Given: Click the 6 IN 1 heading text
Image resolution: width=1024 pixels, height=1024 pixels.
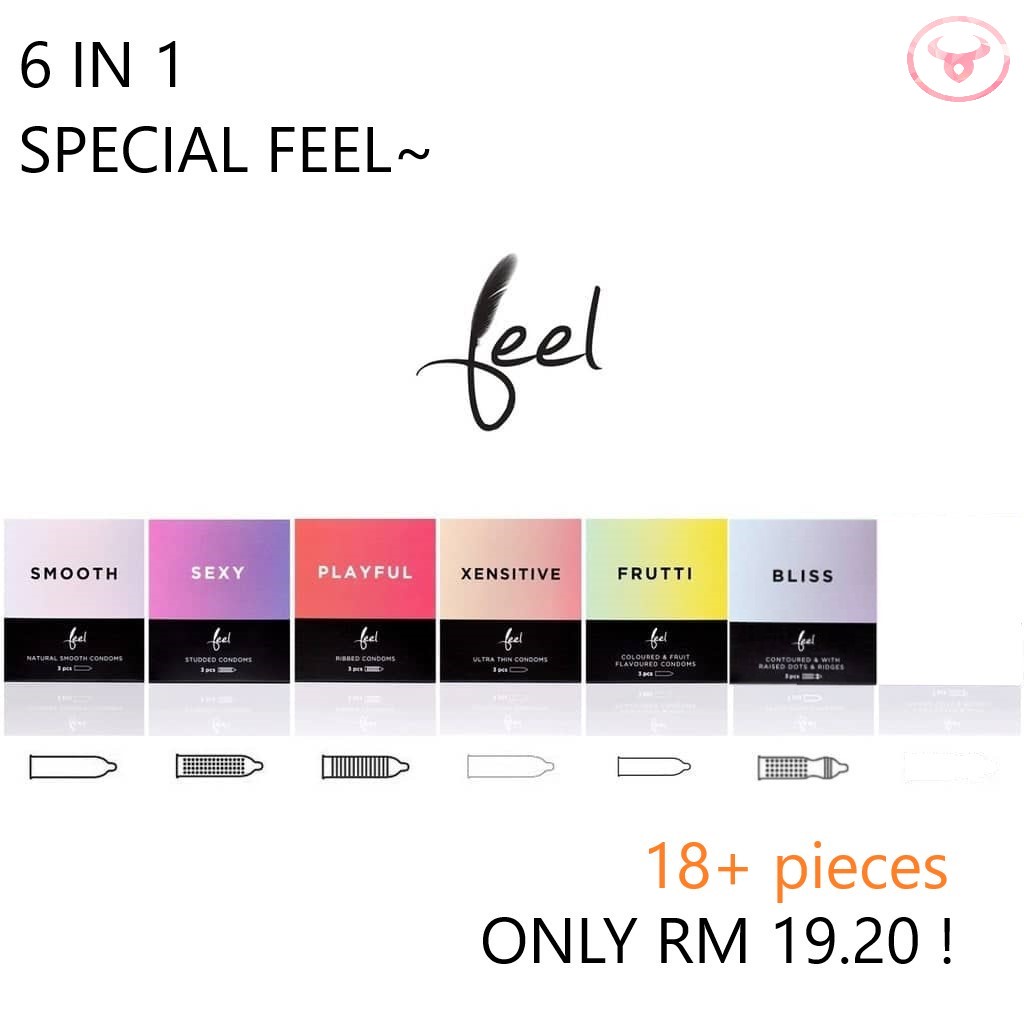Looking at the screenshot, I should (100, 65).
